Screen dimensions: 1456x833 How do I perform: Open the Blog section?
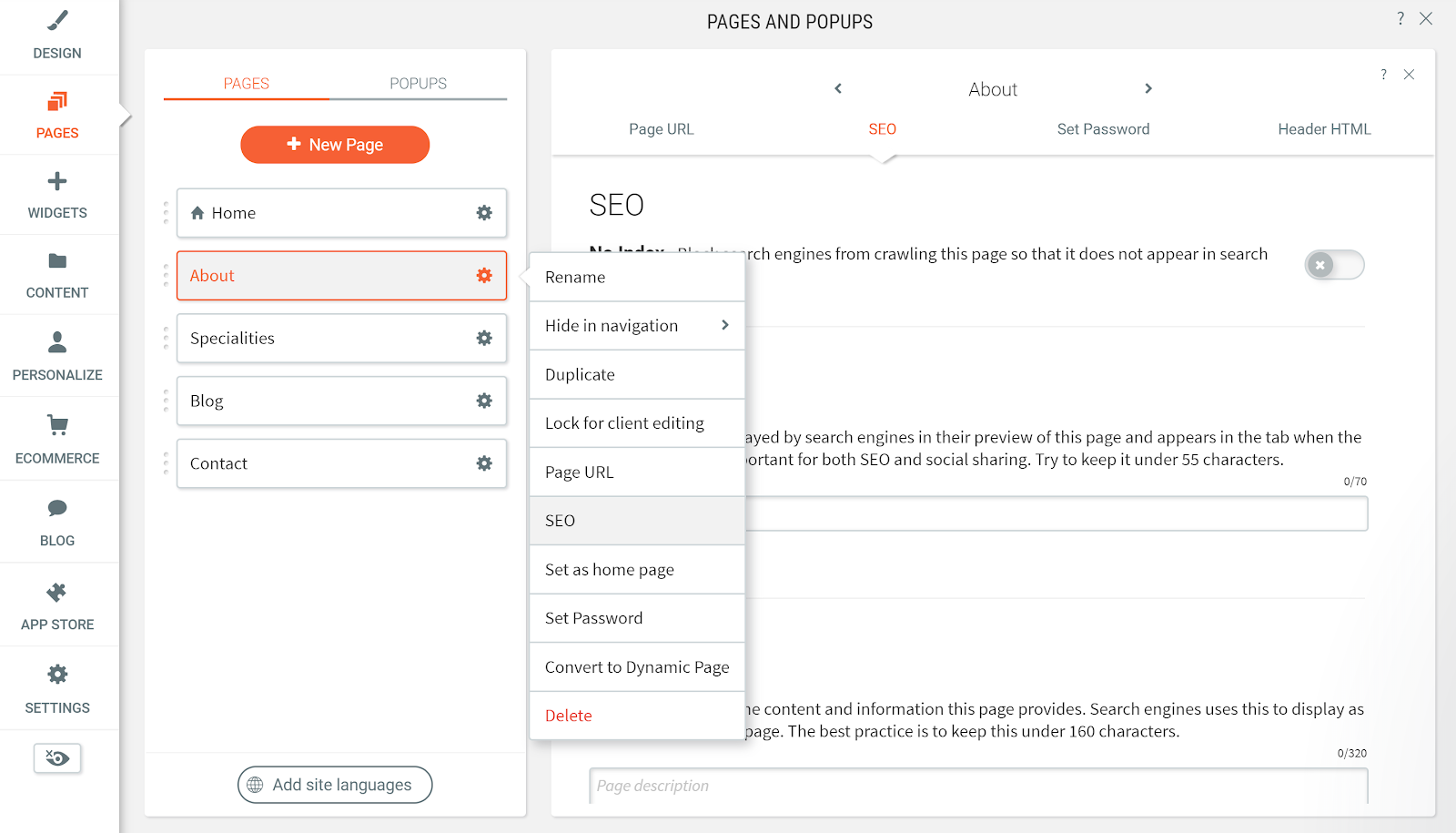pos(57,521)
